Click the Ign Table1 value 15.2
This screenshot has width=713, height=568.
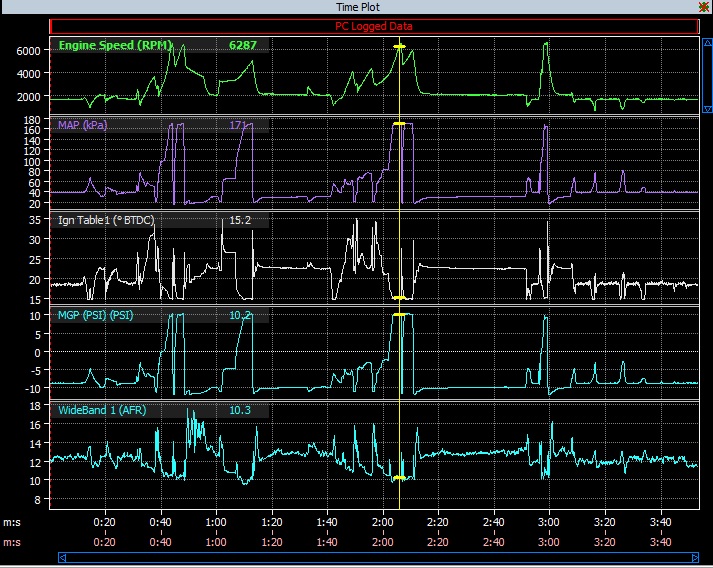[x=240, y=220]
